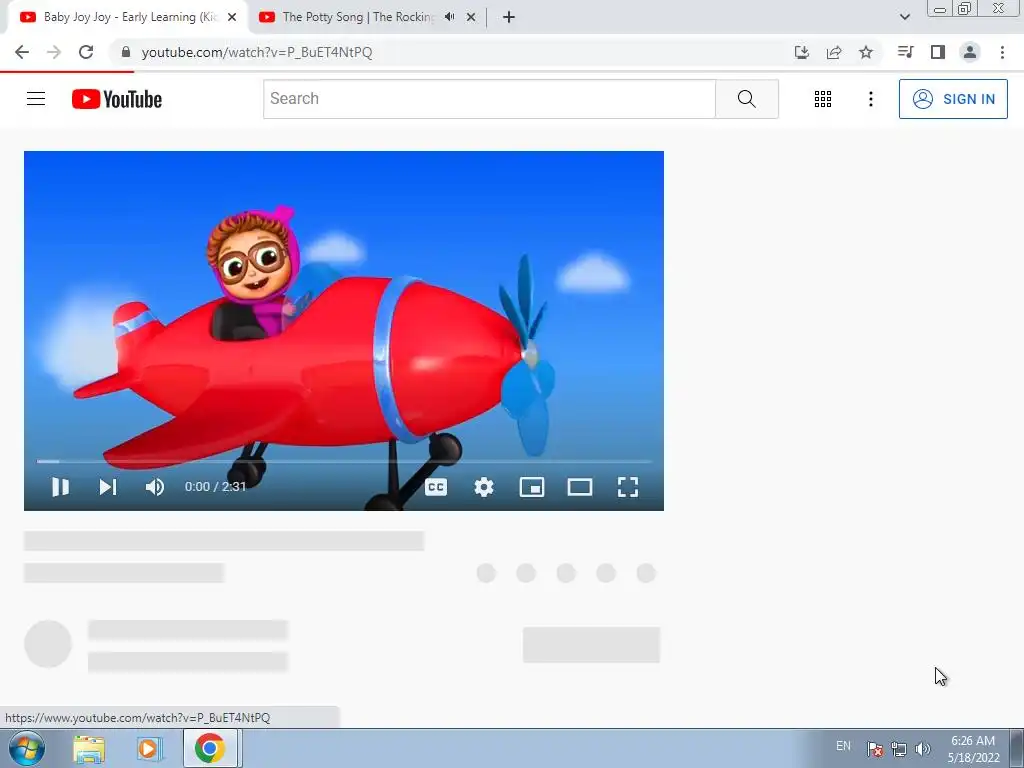Switch to theater mode
The image size is (1024, 768).
[580, 487]
